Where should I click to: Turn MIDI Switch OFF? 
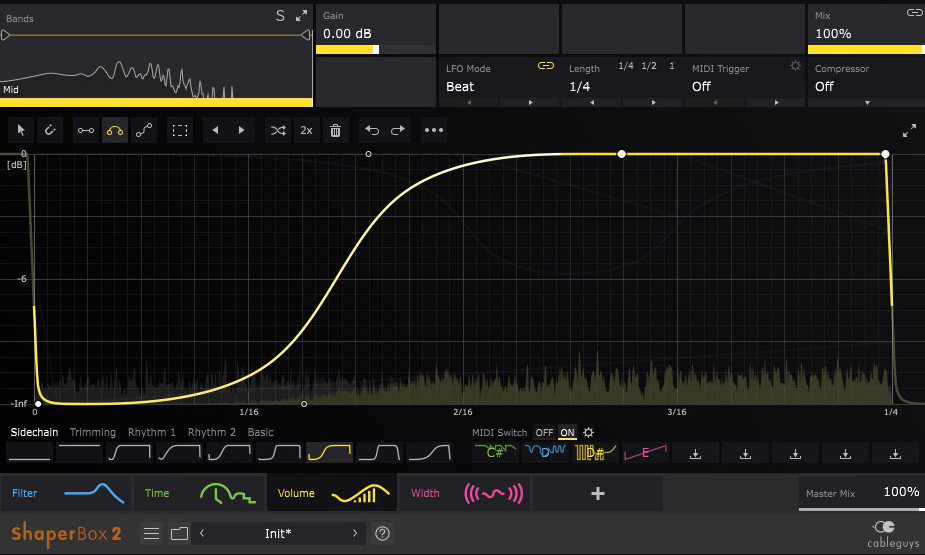tap(544, 432)
